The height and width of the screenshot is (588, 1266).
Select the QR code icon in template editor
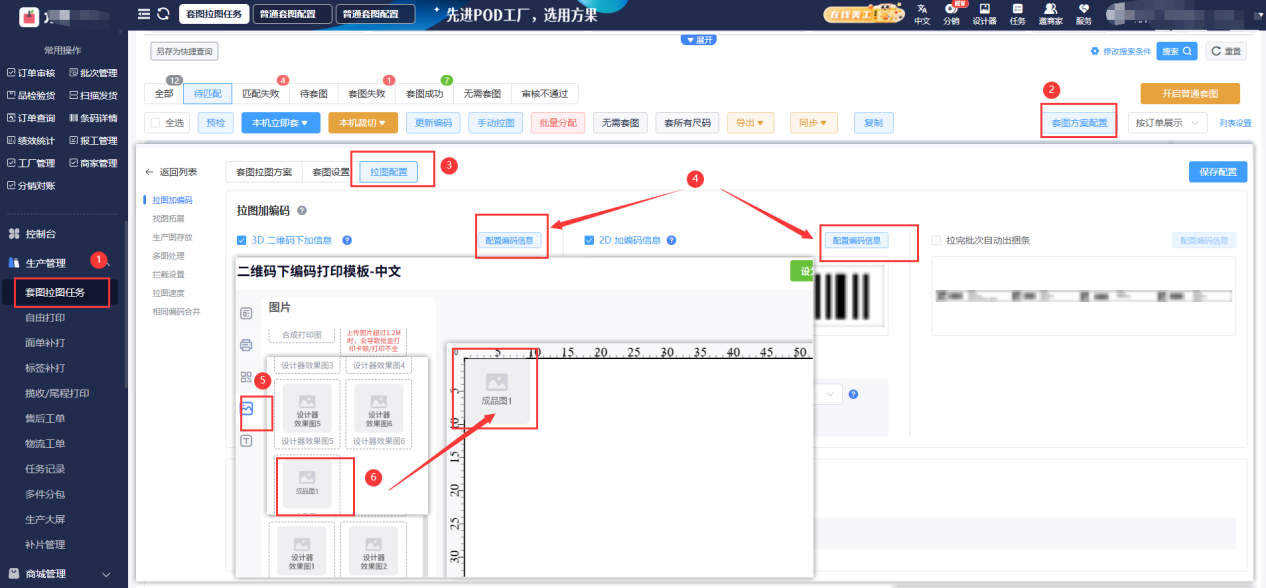tap(246, 377)
